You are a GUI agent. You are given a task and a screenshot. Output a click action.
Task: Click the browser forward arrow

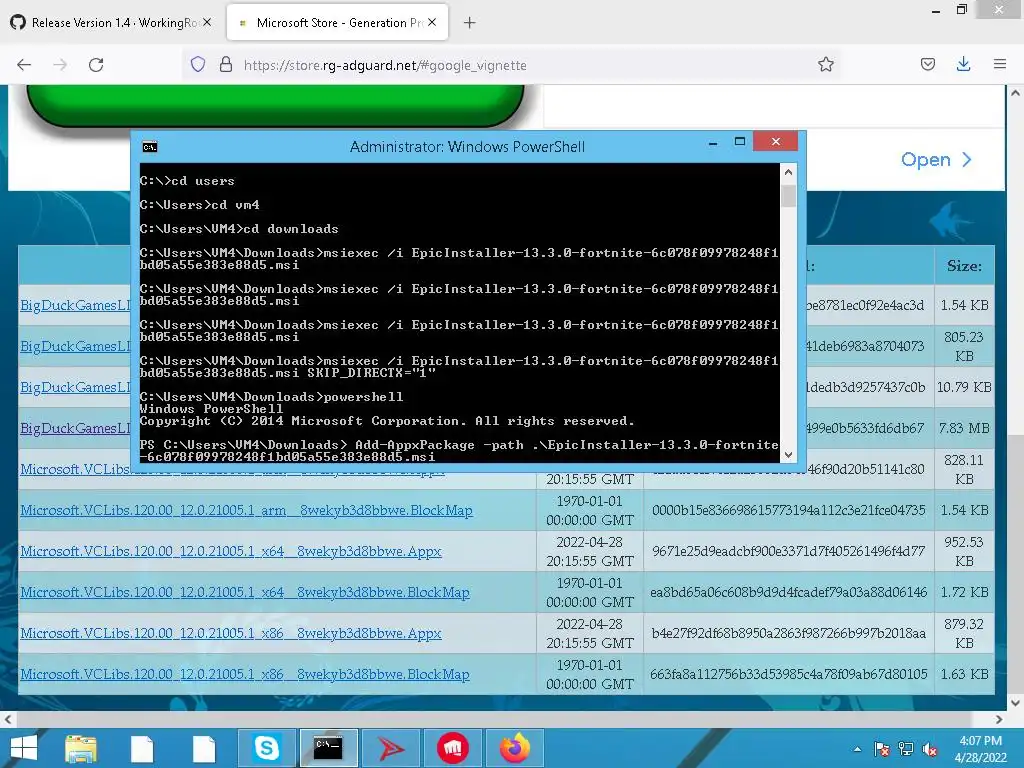(60, 65)
